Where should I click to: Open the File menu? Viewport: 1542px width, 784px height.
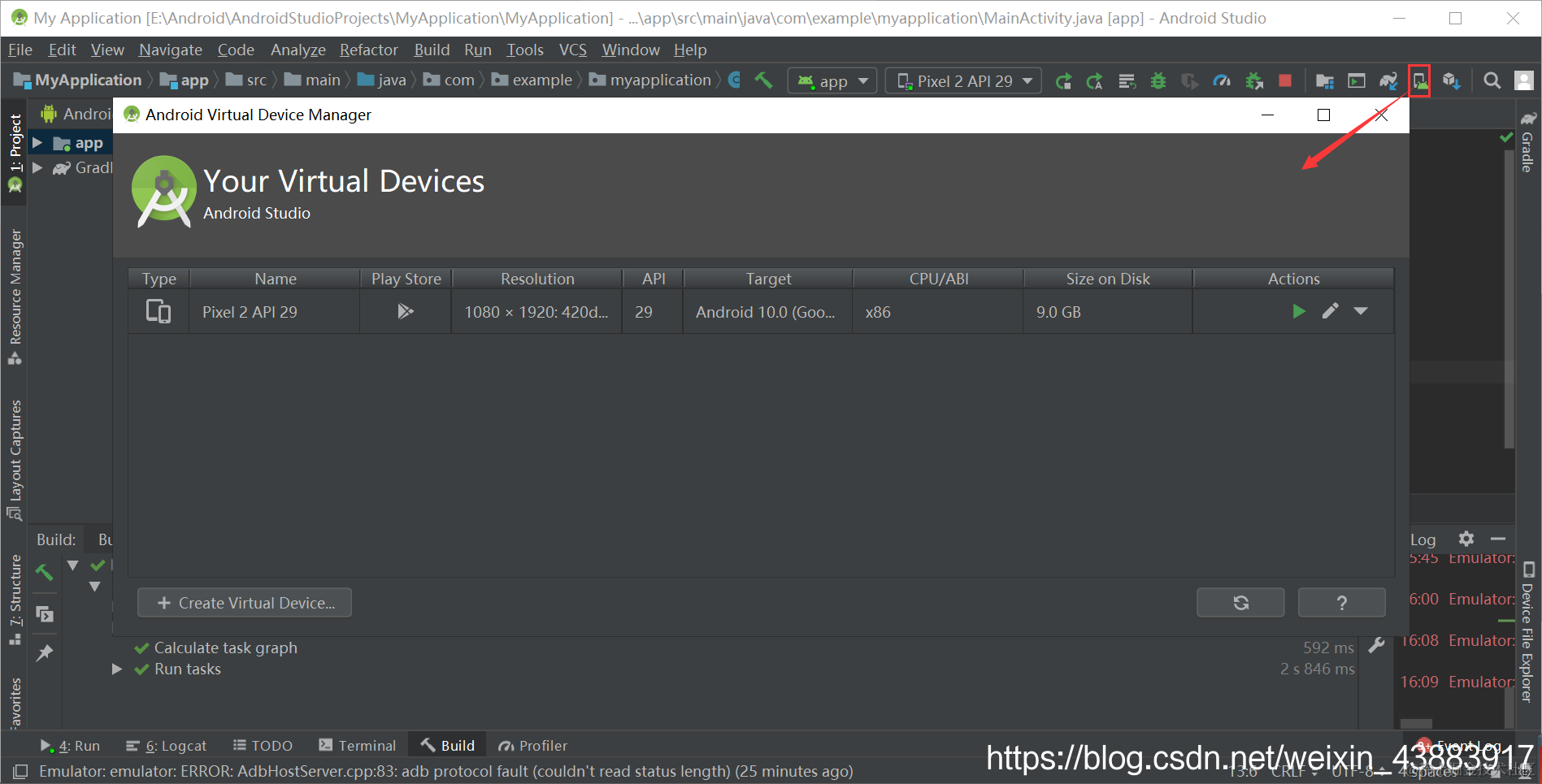click(x=20, y=50)
